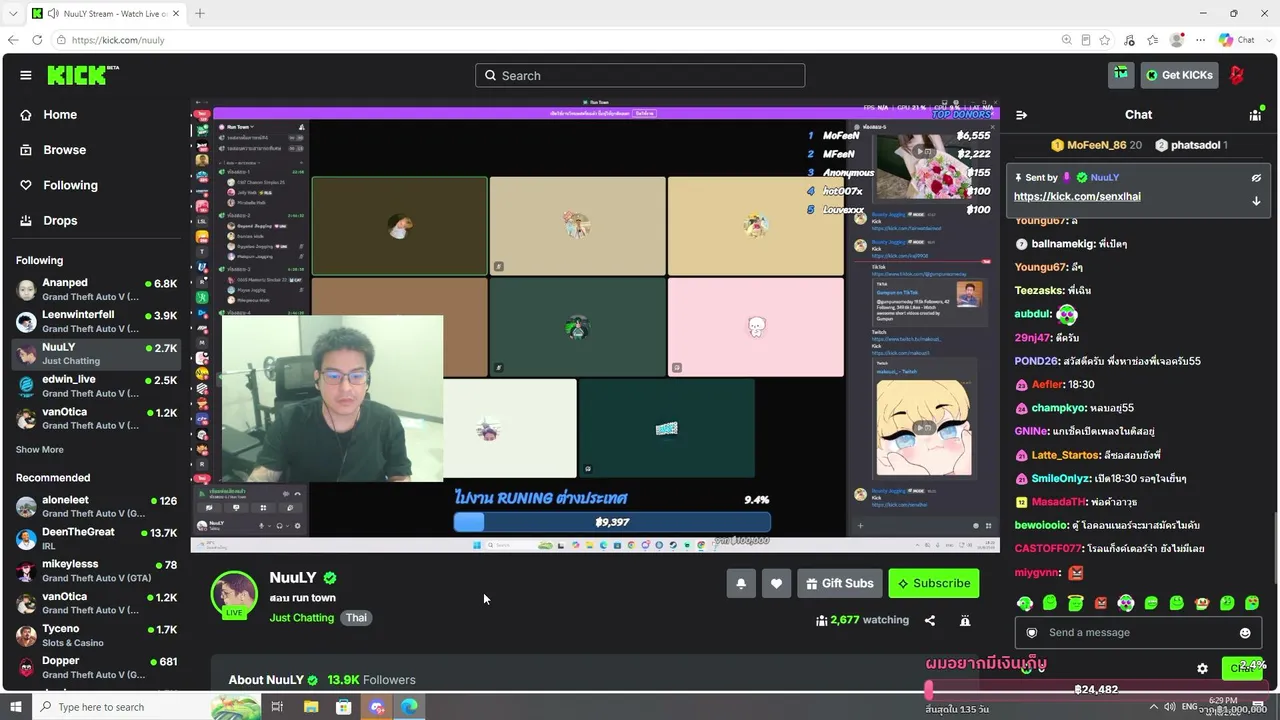The image size is (1280, 720).
Task: Open the treasure chest rewards icon
Action: pos(1121,74)
